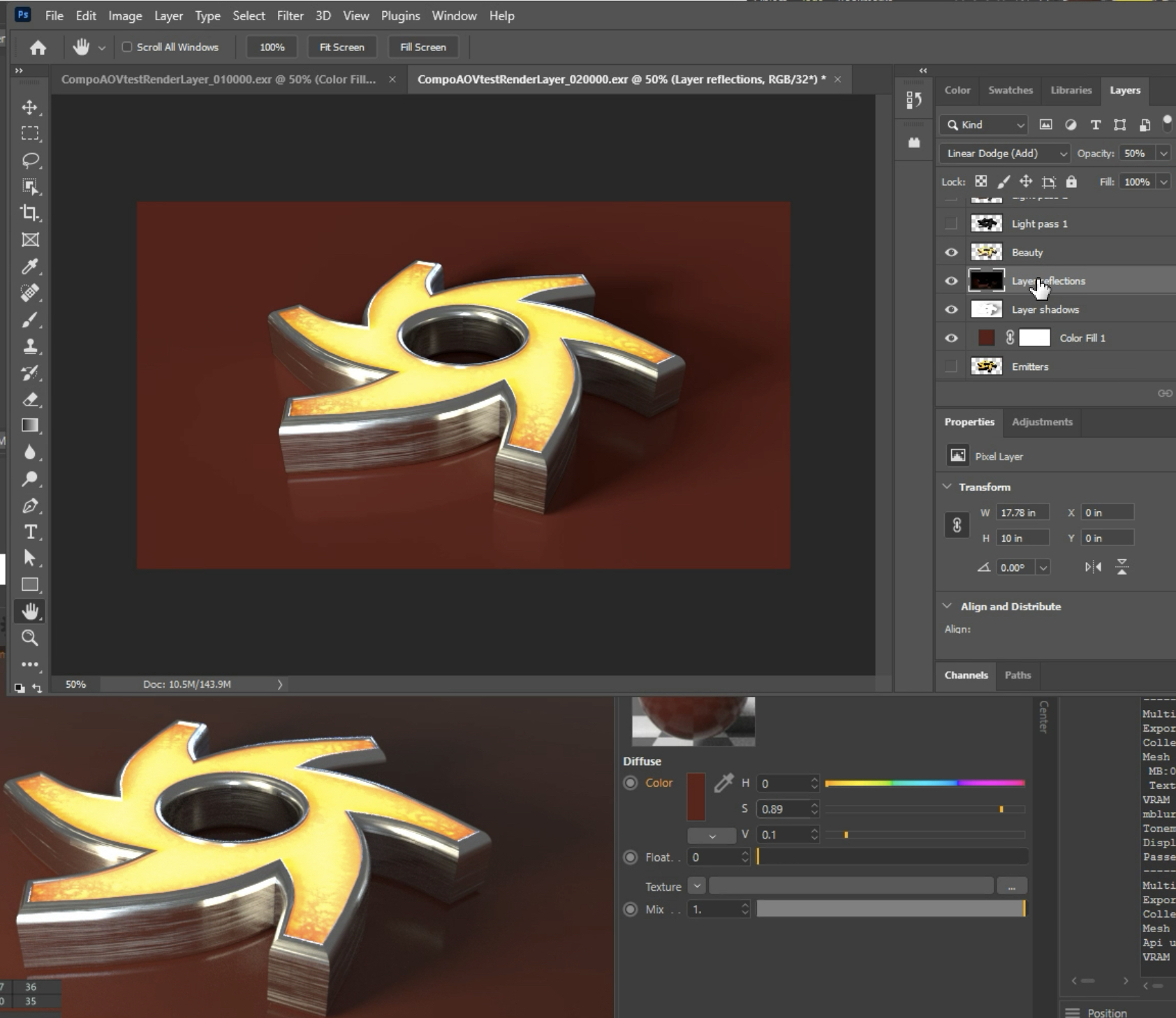Select the Zoom tool
Screen dimensions: 1176x1018
pyautogui.click(x=29, y=637)
